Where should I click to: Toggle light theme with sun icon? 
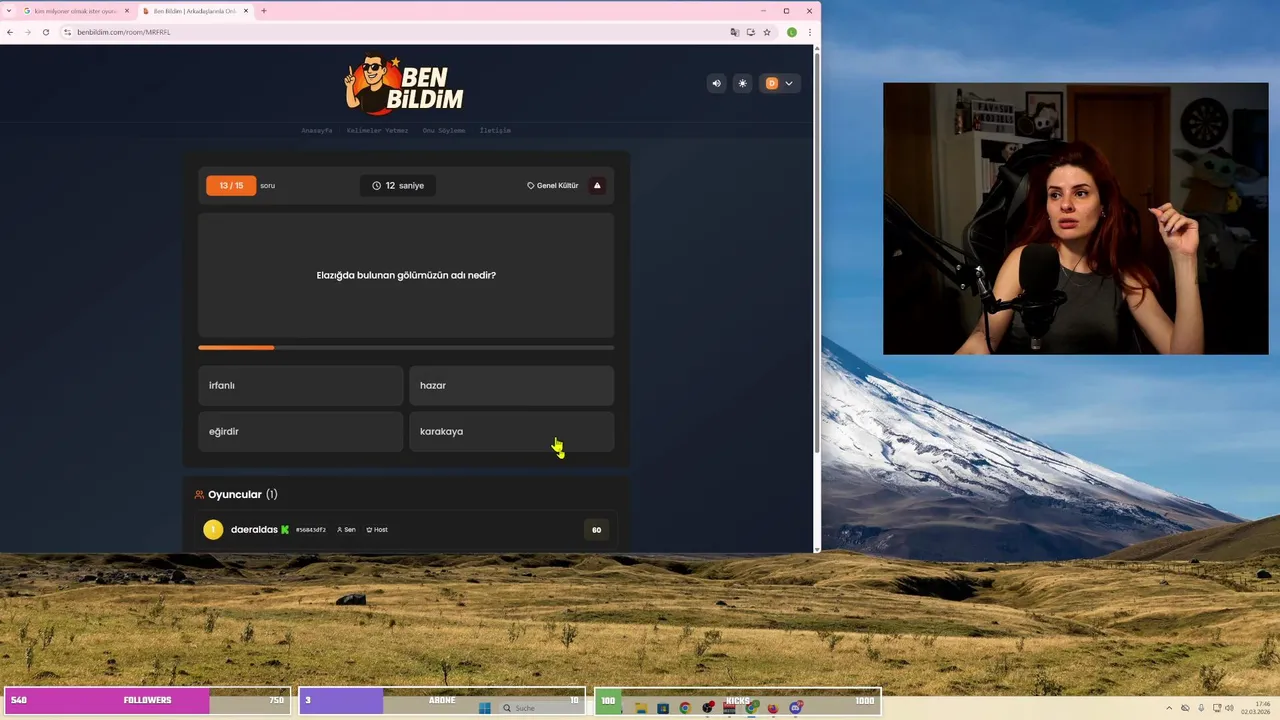742,84
